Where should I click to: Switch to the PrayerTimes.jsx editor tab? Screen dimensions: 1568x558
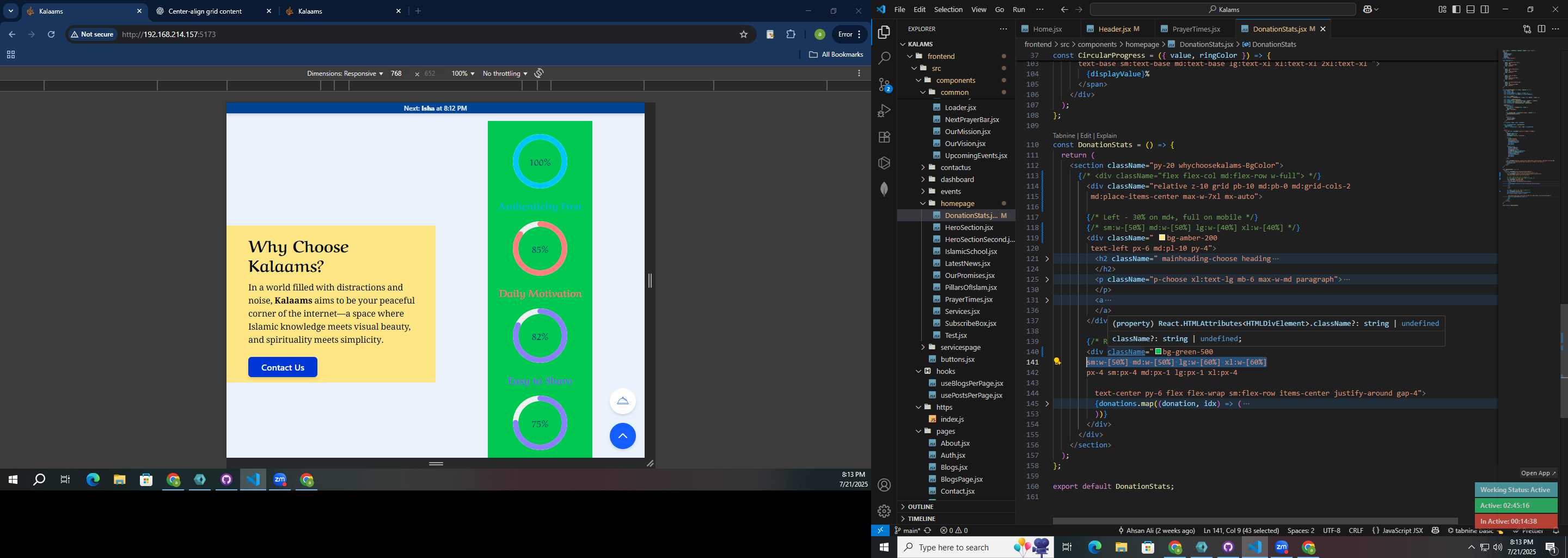(x=1196, y=29)
